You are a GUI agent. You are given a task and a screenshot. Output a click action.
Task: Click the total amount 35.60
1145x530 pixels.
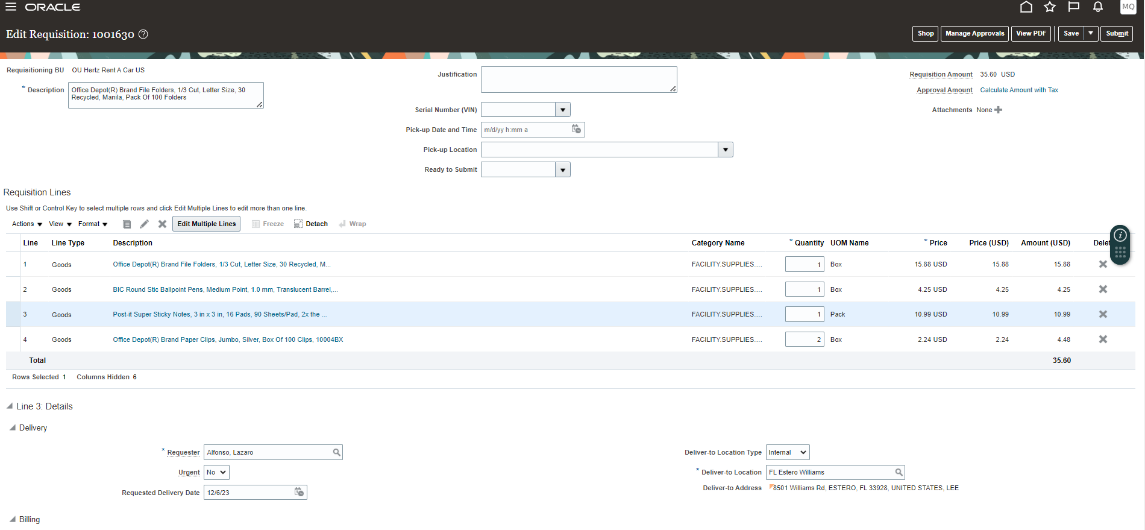[1062, 361]
